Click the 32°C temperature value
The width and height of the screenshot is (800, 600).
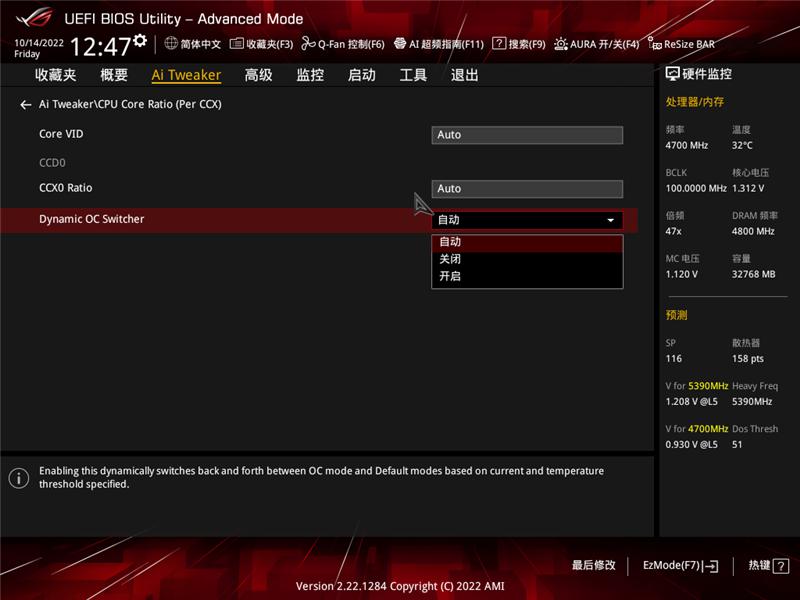(x=742, y=145)
